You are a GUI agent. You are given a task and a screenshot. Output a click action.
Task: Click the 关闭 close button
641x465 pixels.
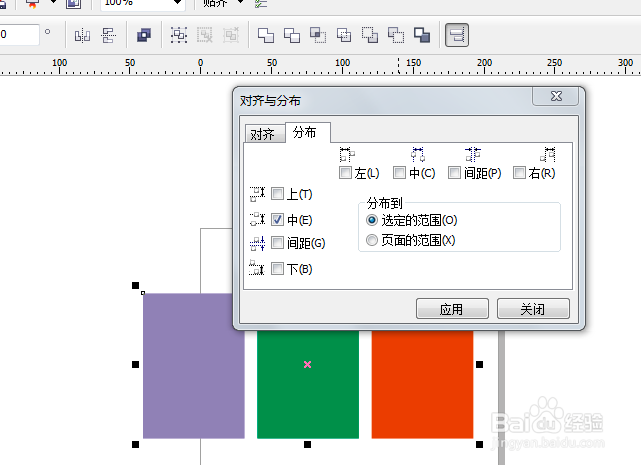click(x=533, y=309)
